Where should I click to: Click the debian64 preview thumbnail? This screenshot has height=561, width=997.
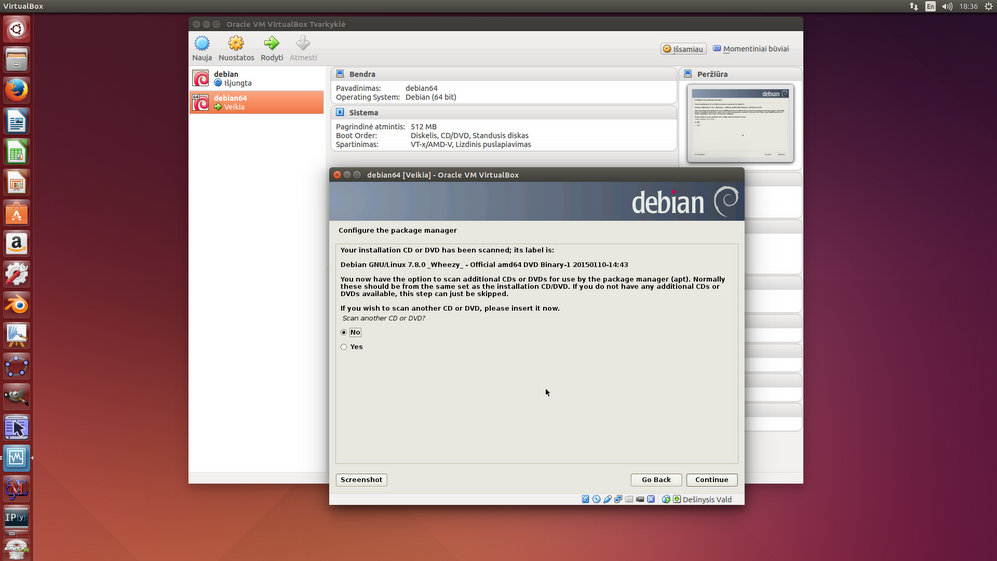(741, 124)
